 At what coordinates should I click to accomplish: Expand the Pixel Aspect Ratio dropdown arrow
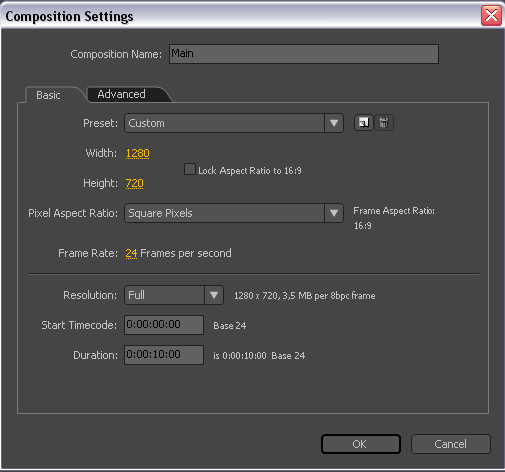(334, 213)
